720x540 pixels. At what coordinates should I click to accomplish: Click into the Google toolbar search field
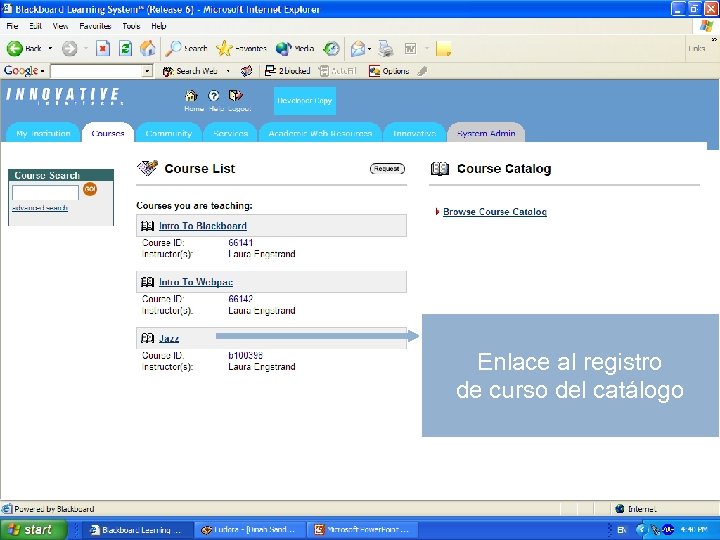(x=97, y=71)
